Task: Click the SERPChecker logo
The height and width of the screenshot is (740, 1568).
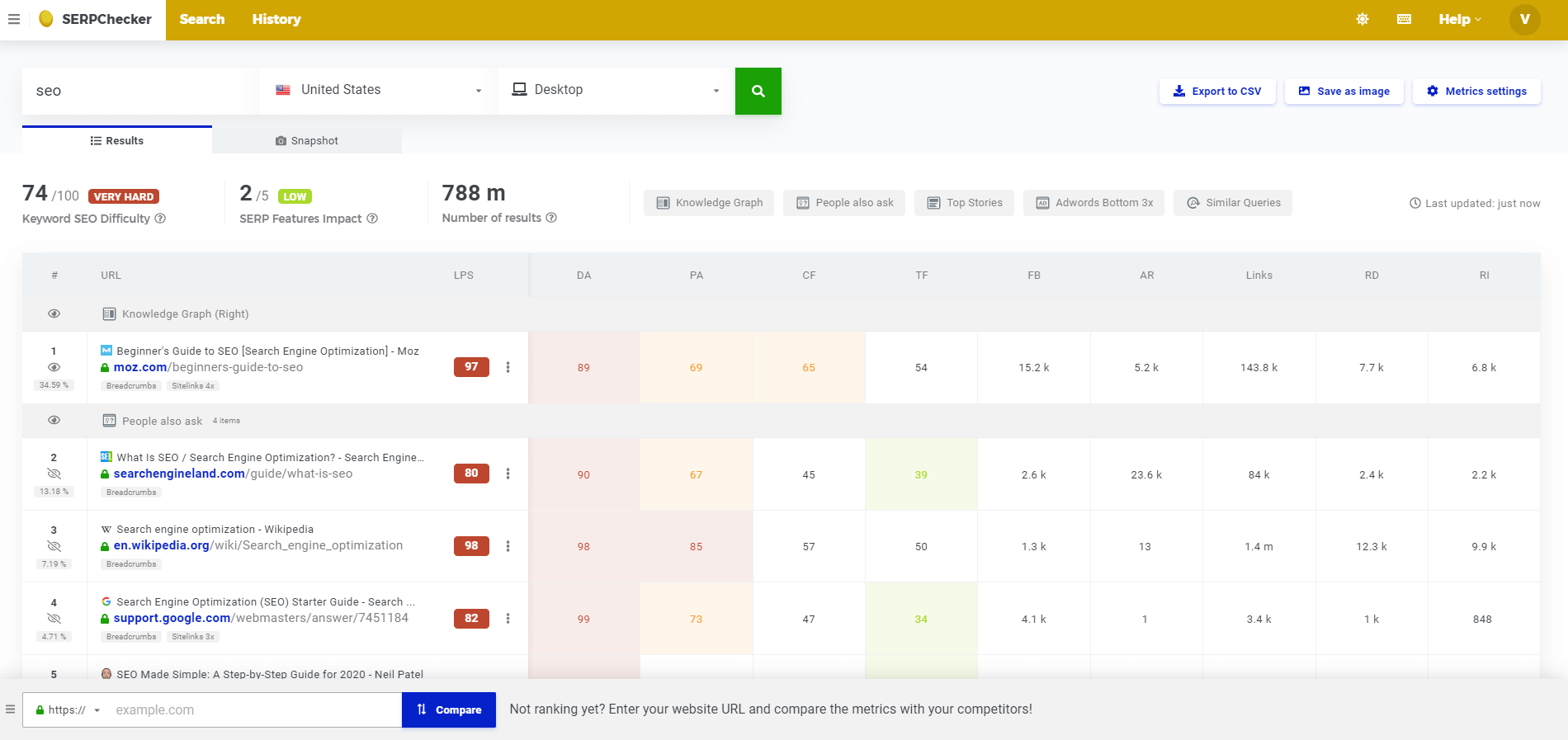Action: click(95, 19)
